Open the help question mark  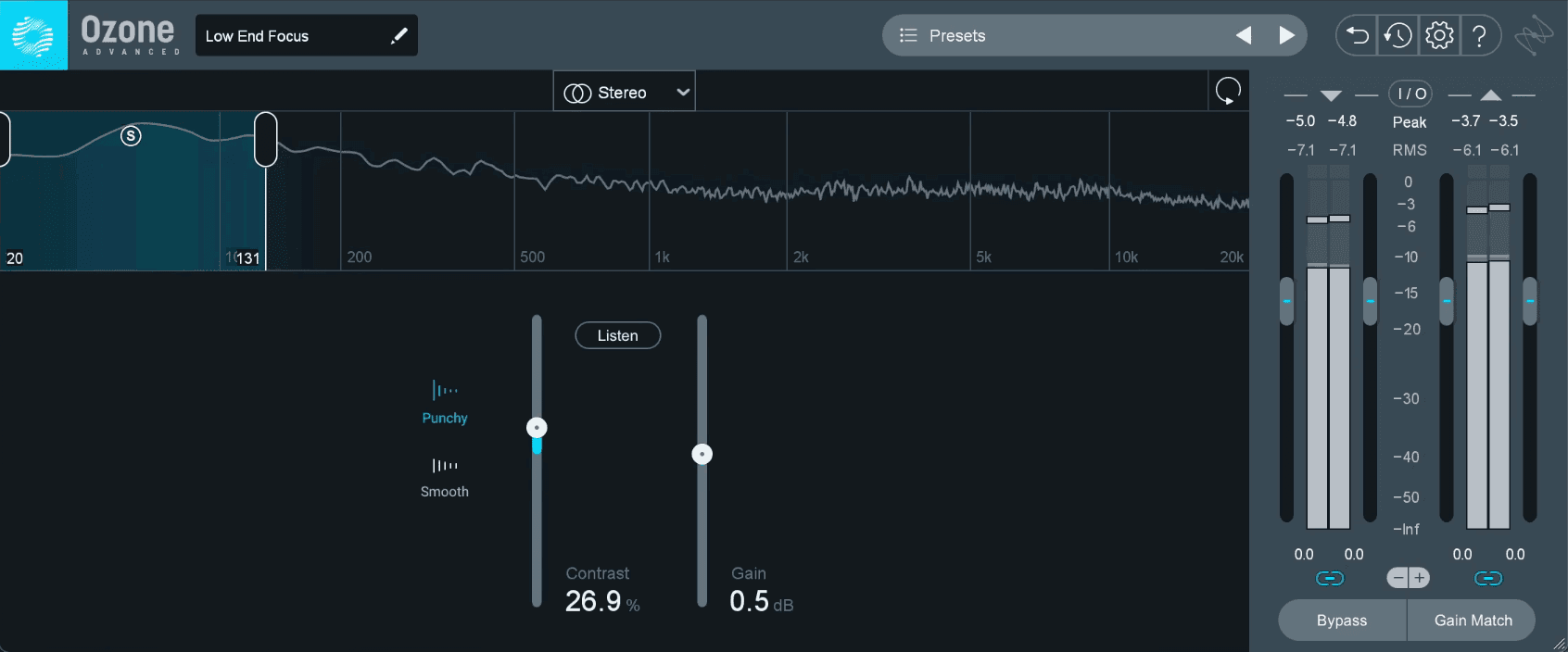click(x=1480, y=35)
